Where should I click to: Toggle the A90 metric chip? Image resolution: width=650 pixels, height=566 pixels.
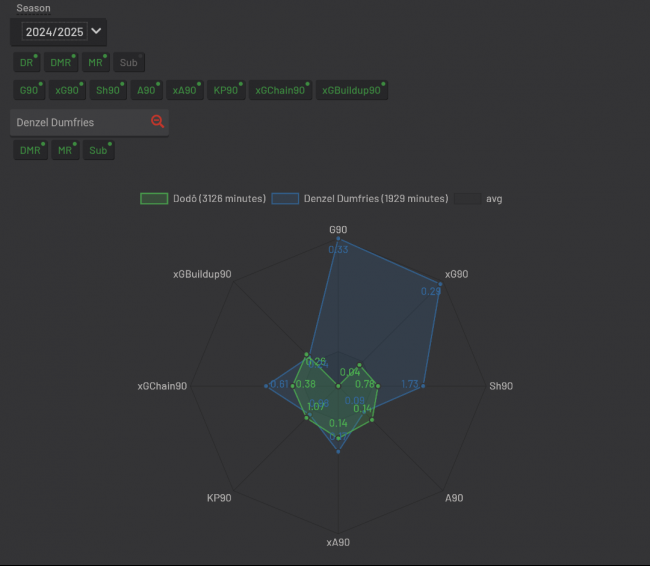(146, 90)
